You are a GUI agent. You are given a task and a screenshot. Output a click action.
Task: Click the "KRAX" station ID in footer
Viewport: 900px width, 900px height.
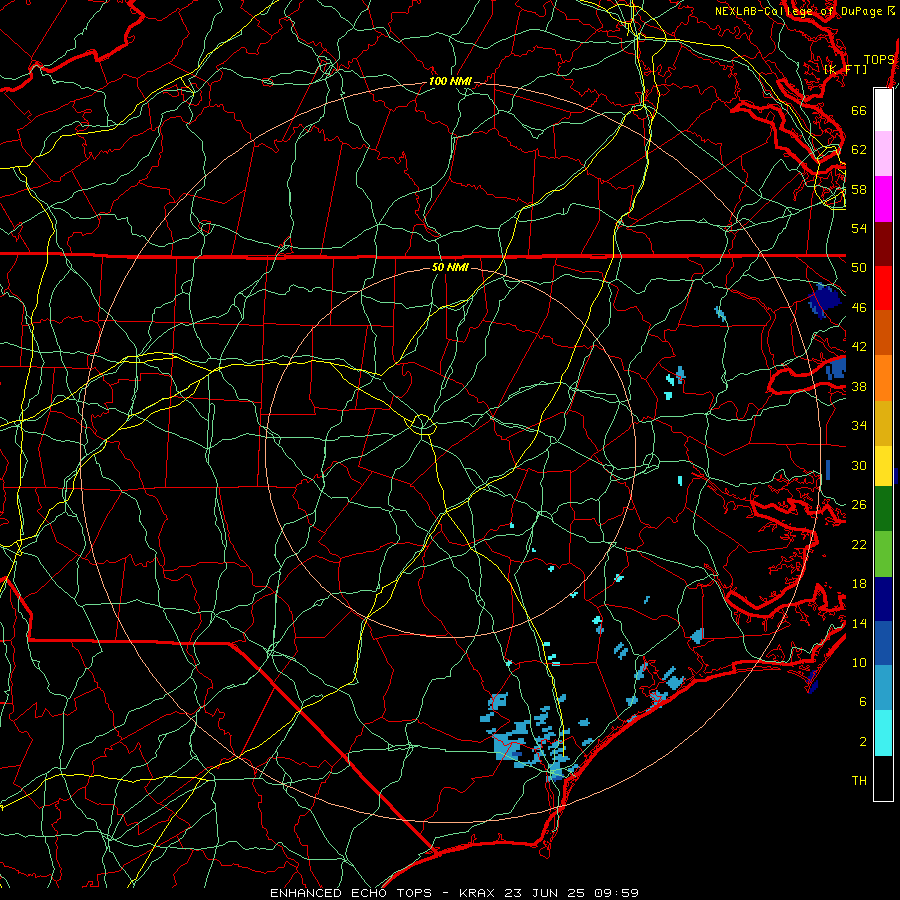(478, 893)
